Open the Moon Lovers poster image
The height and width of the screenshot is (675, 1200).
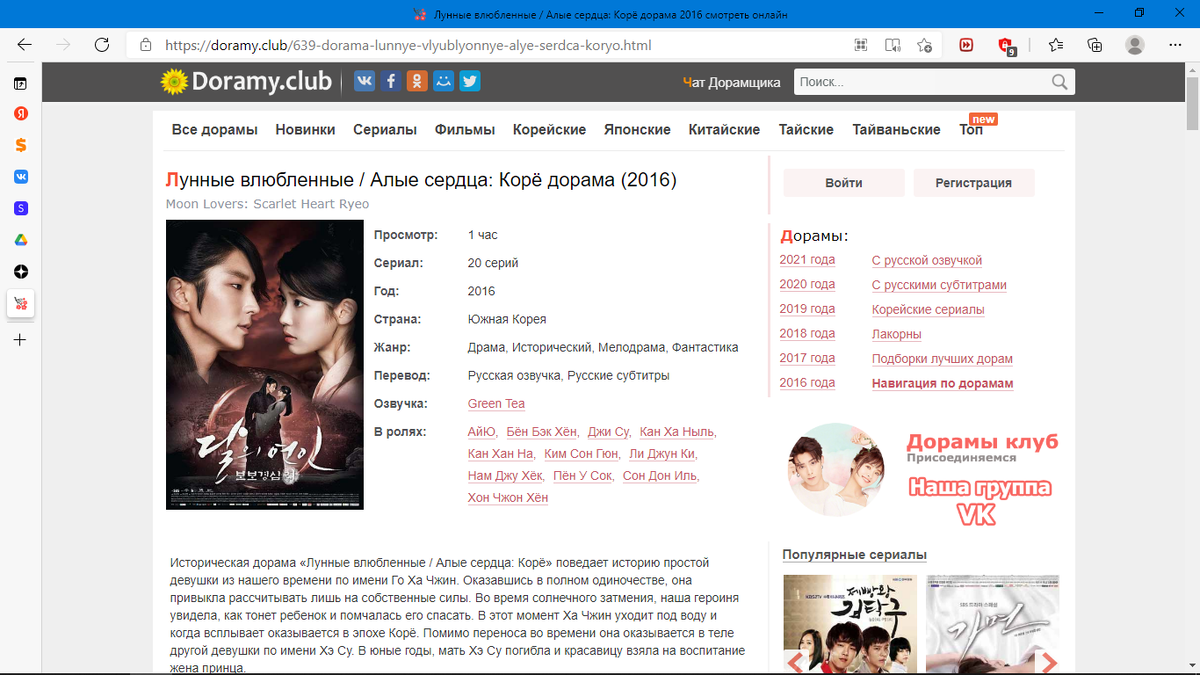point(265,365)
